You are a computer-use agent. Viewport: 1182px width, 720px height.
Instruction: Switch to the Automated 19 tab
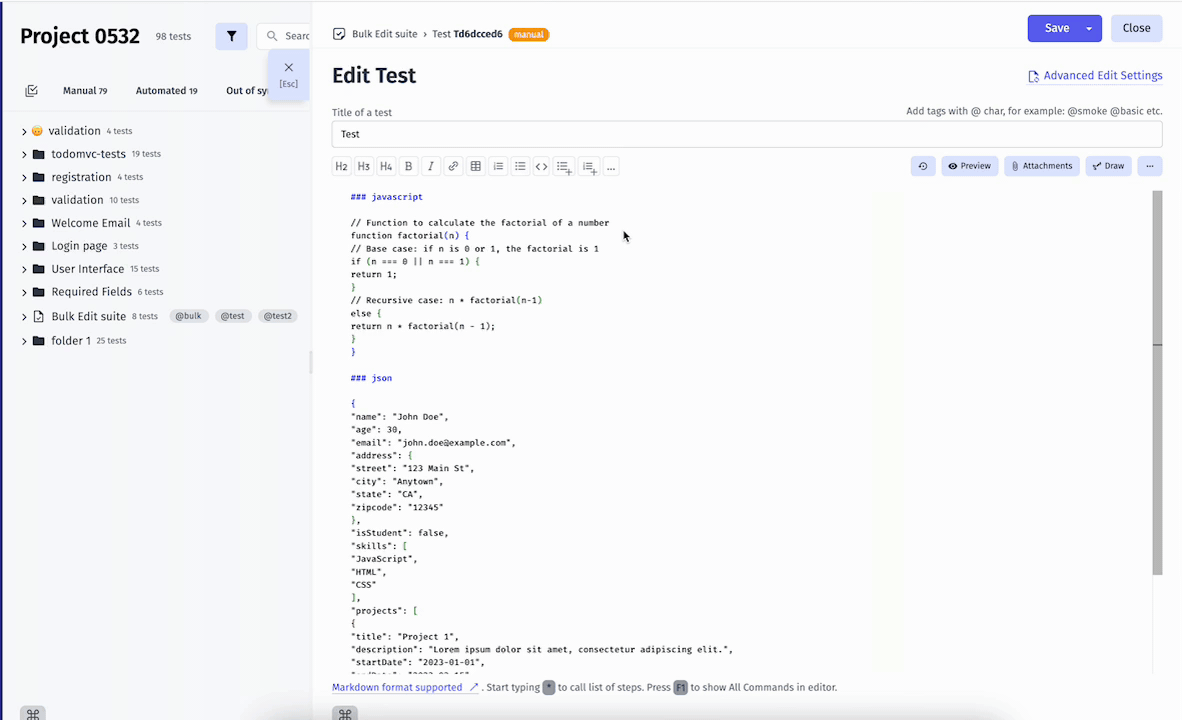pyautogui.click(x=167, y=90)
